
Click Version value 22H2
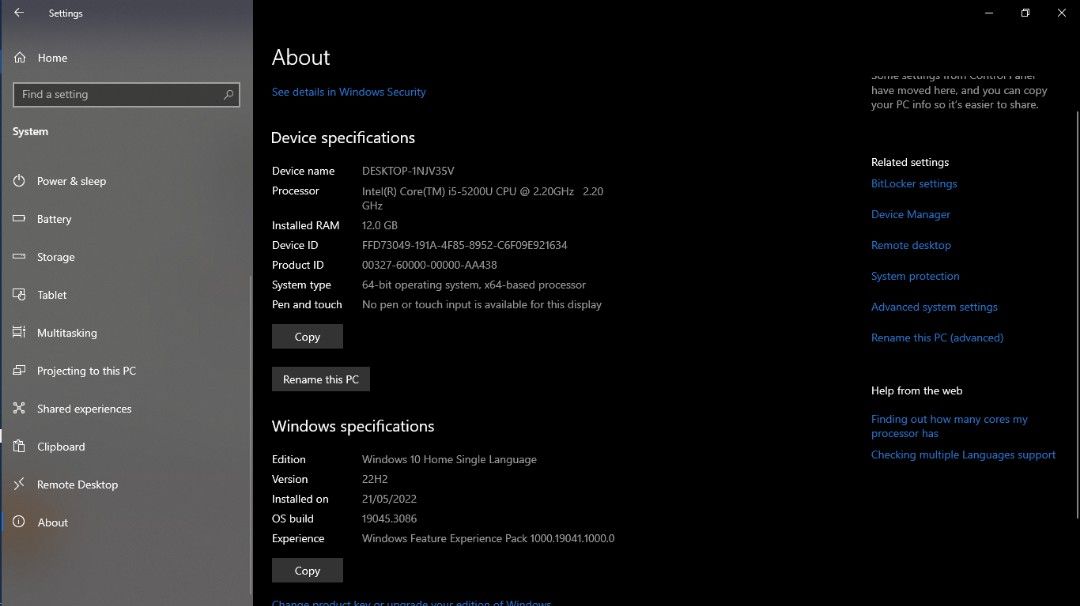click(x=375, y=479)
